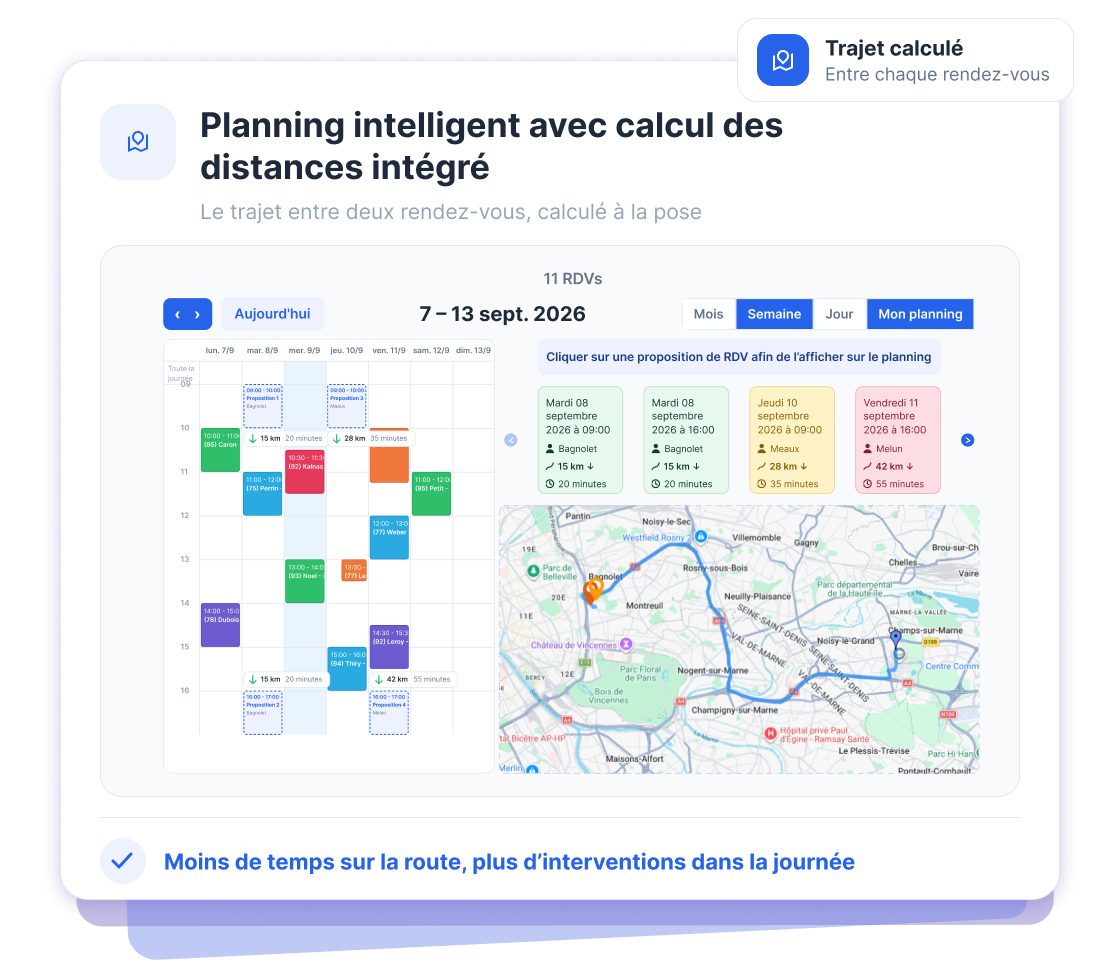Open Proposition 2 slot on Tuesday afternoon

tap(263, 712)
